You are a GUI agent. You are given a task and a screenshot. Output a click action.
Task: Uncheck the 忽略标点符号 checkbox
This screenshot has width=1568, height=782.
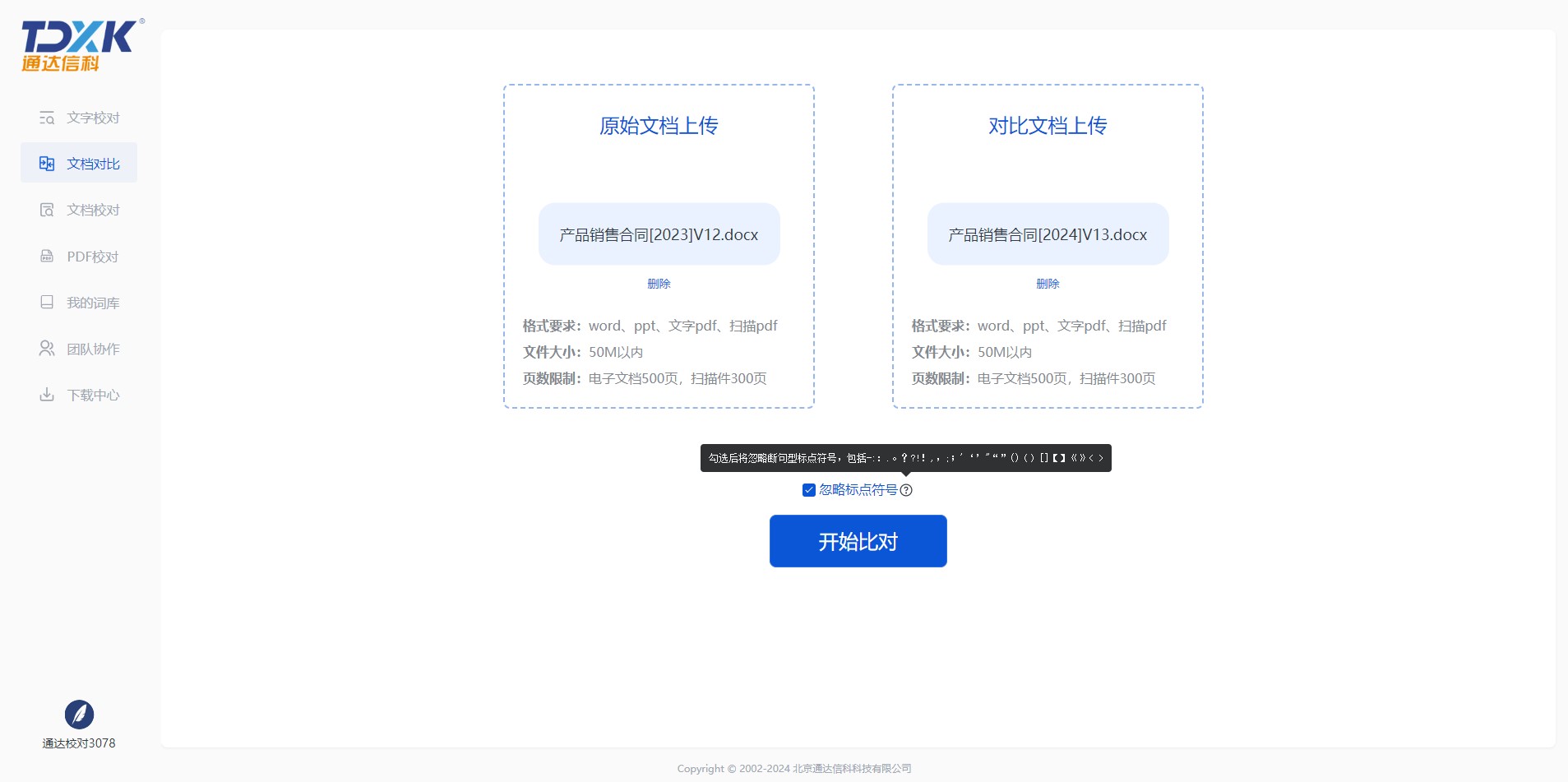[809, 490]
